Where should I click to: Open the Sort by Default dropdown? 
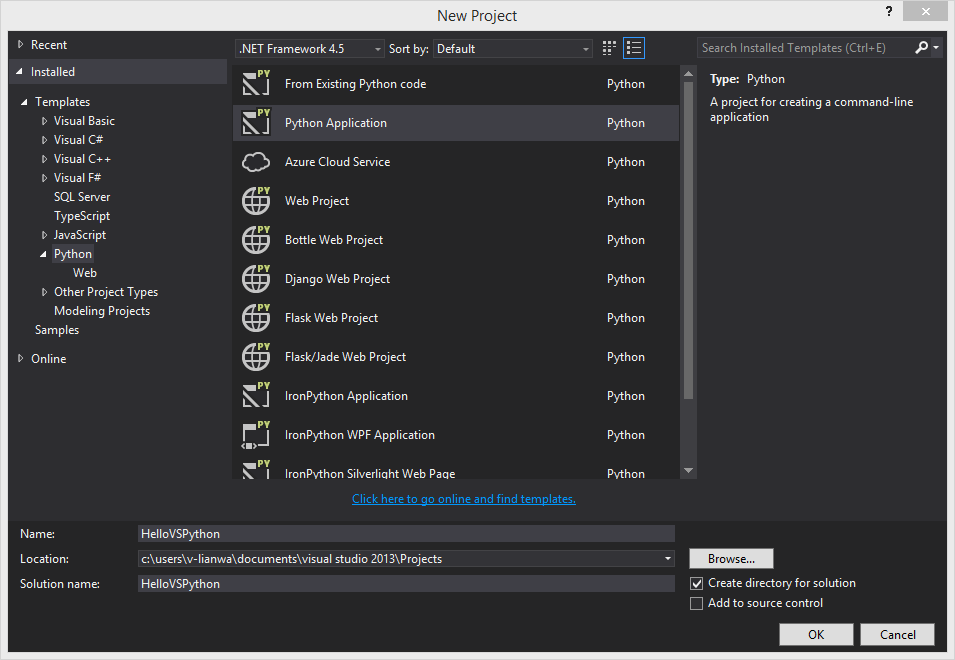click(x=512, y=49)
